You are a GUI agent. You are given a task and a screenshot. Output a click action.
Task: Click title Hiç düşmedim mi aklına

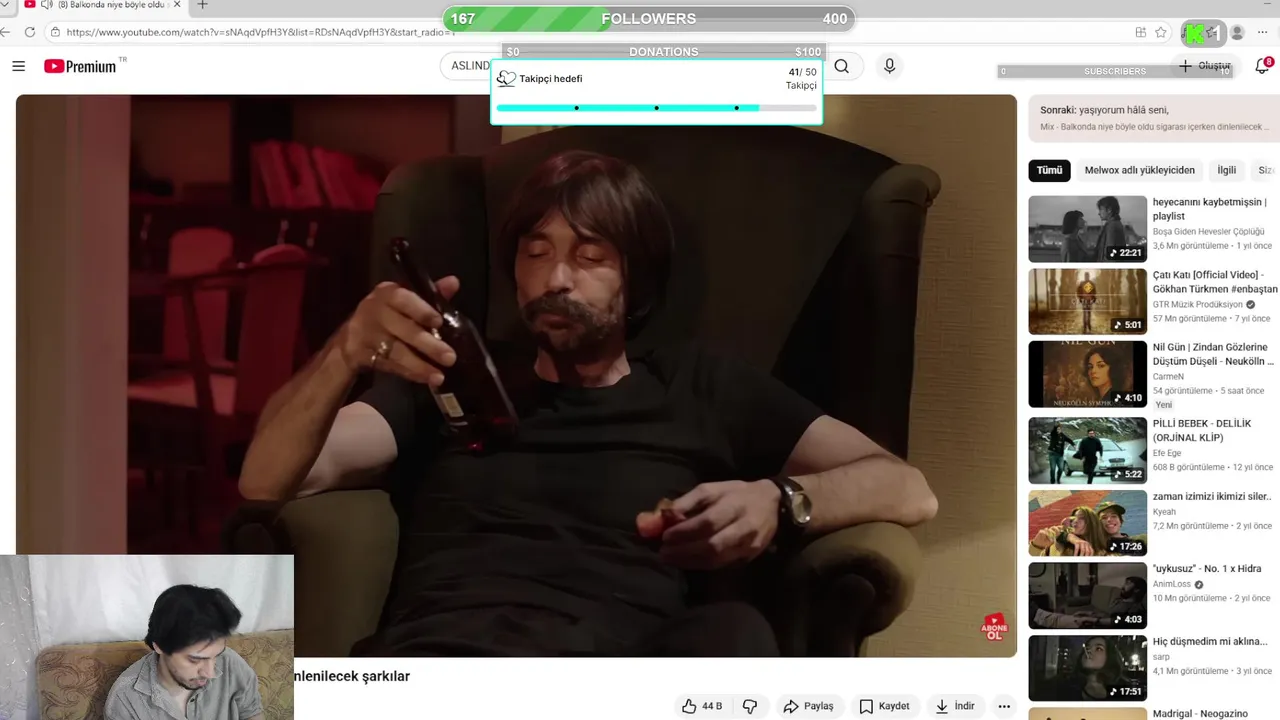click(1210, 642)
